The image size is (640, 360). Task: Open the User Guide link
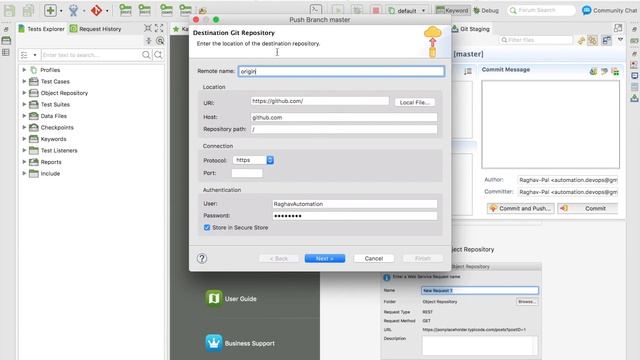[x=241, y=299]
